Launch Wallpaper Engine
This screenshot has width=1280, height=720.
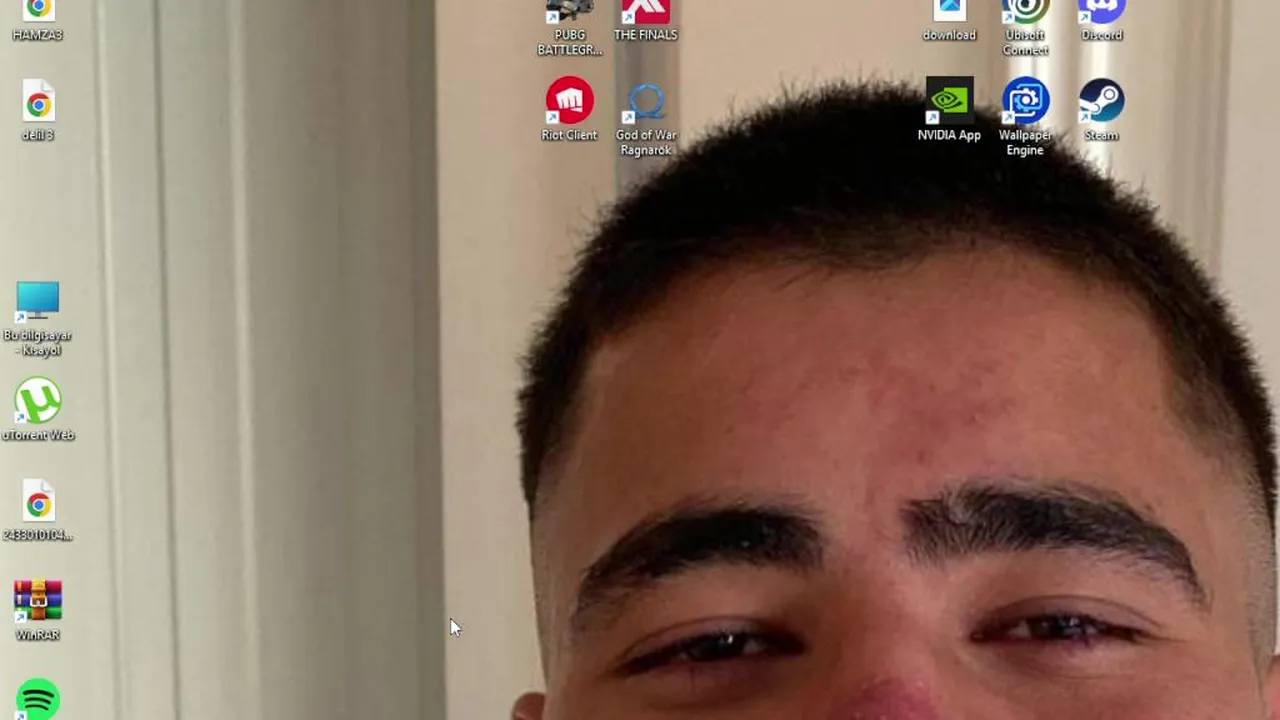coord(1025,102)
